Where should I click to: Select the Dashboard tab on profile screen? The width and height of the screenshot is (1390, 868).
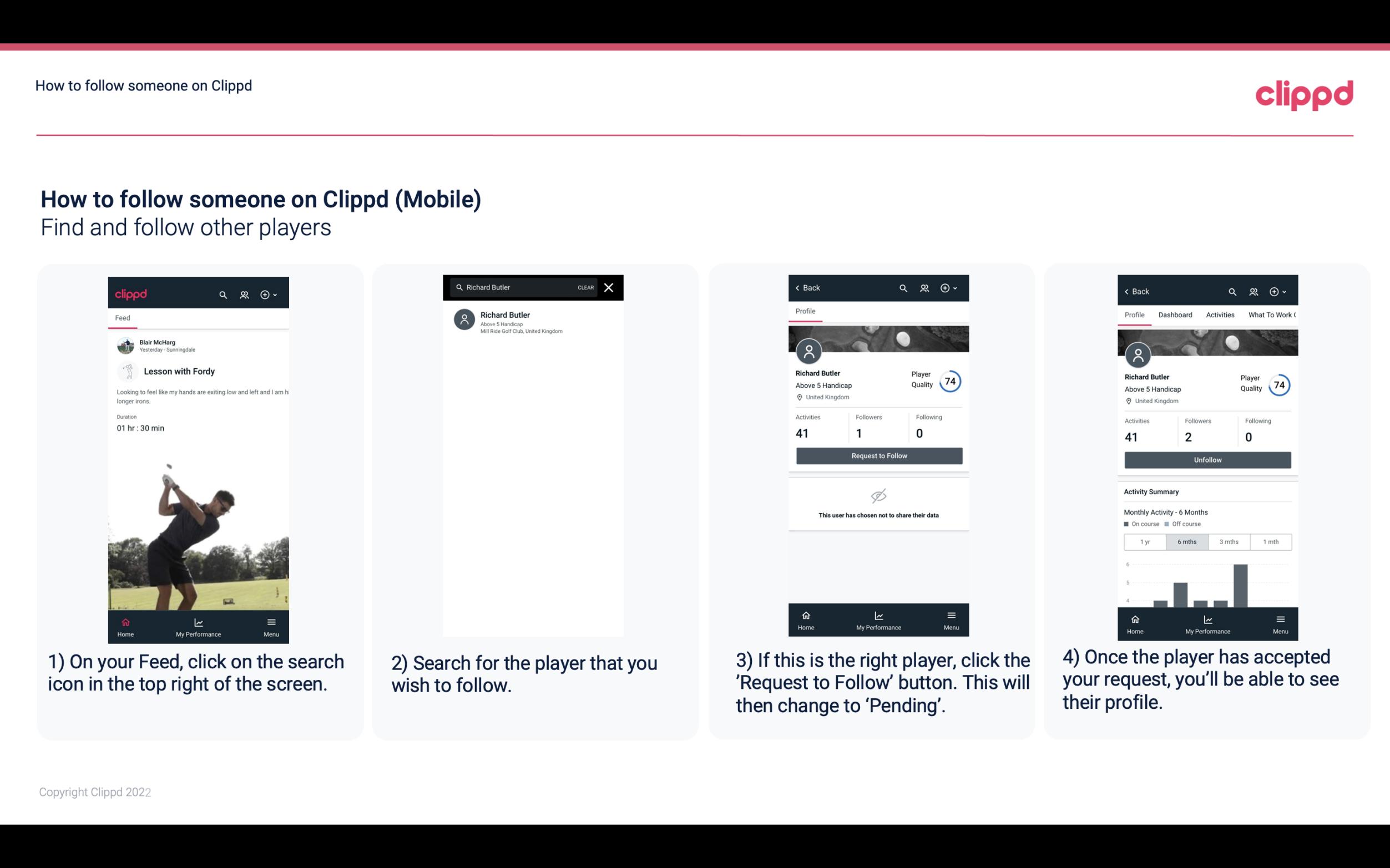point(1175,314)
